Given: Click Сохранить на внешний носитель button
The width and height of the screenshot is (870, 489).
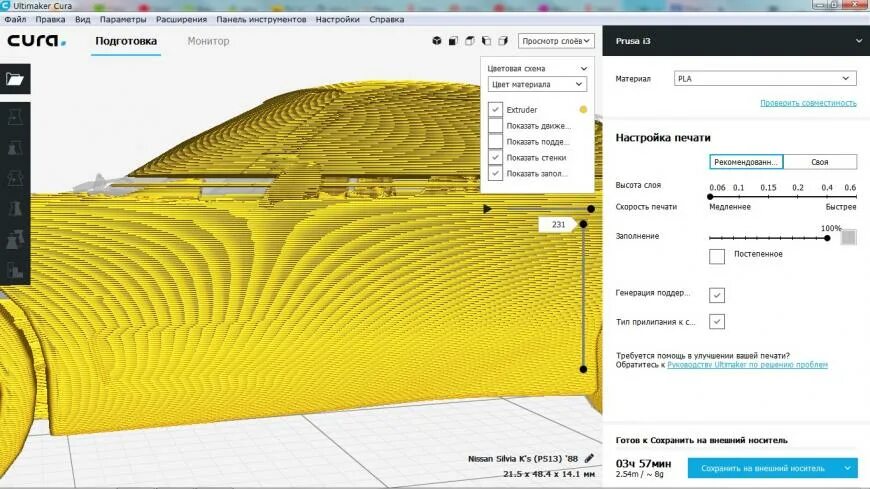Looking at the screenshot, I should click(763, 468).
